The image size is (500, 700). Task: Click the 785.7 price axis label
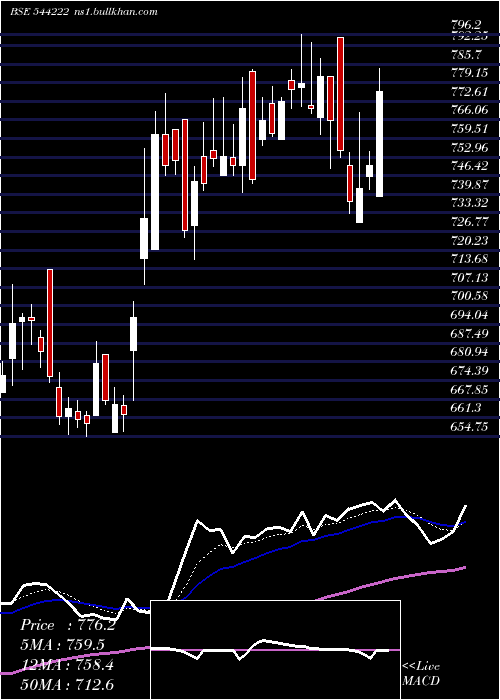pos(467,54)
